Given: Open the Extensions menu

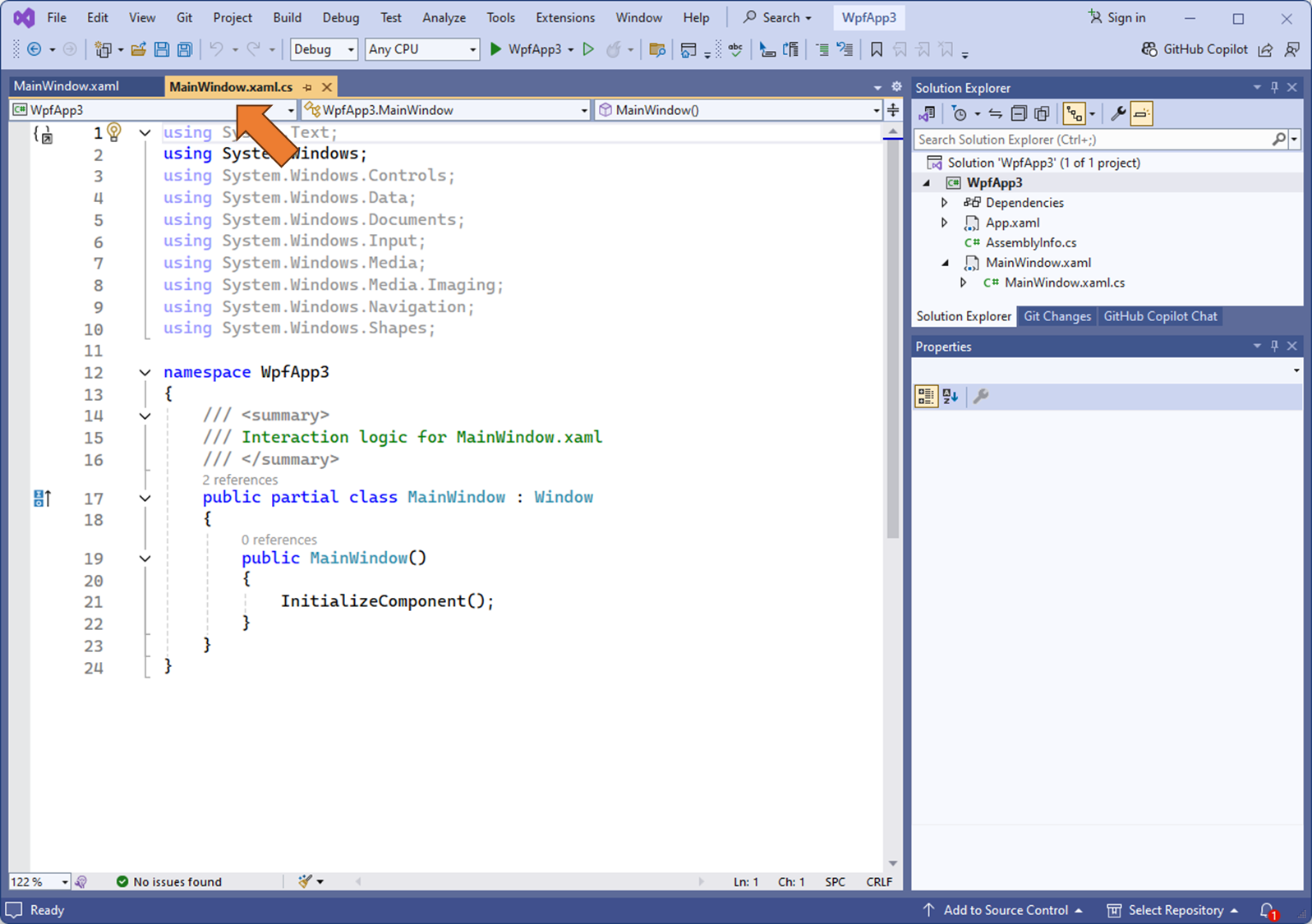Looking at the screenshot, I should click(x=565, y=17).
